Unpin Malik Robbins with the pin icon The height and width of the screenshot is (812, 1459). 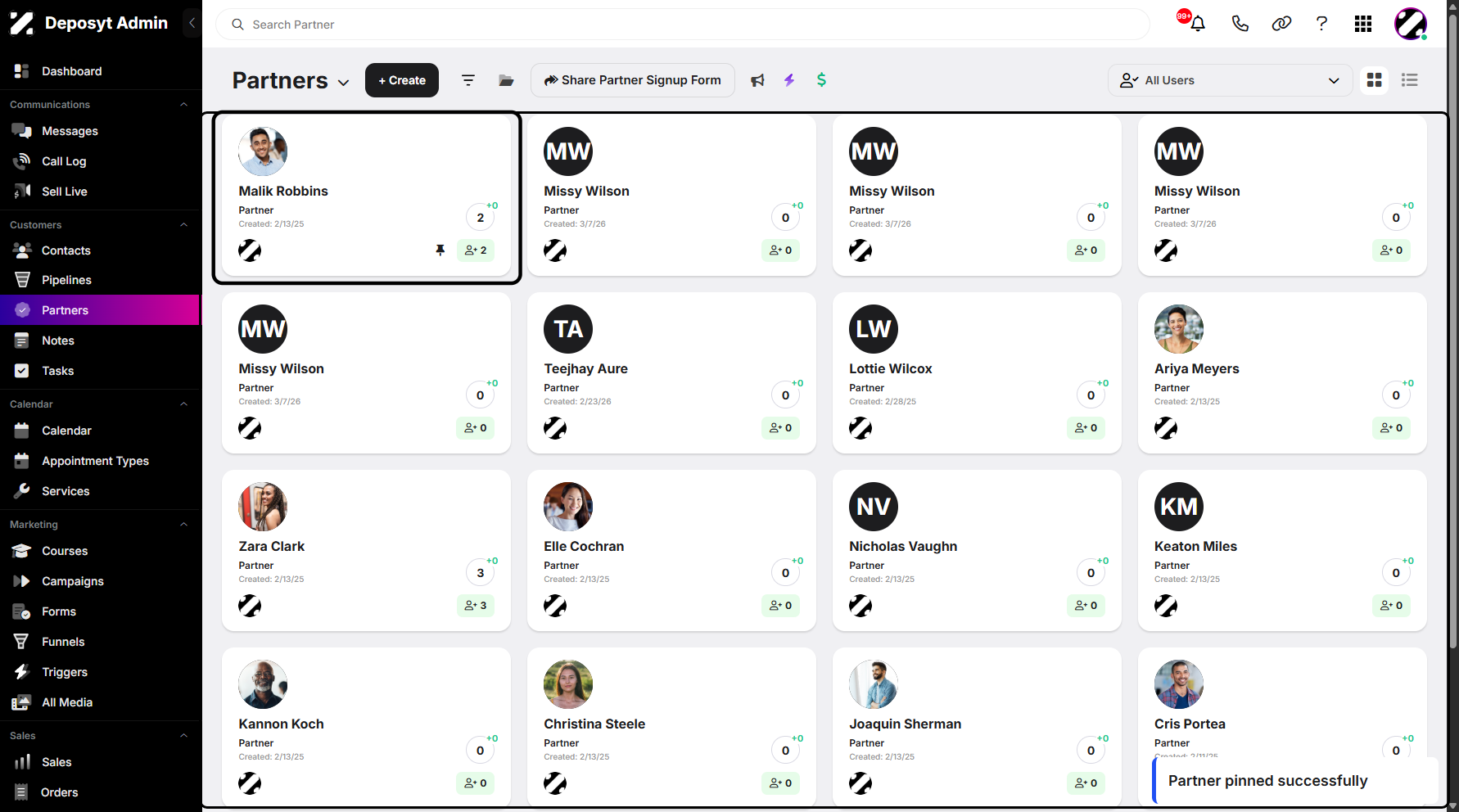tap(440, 250)
